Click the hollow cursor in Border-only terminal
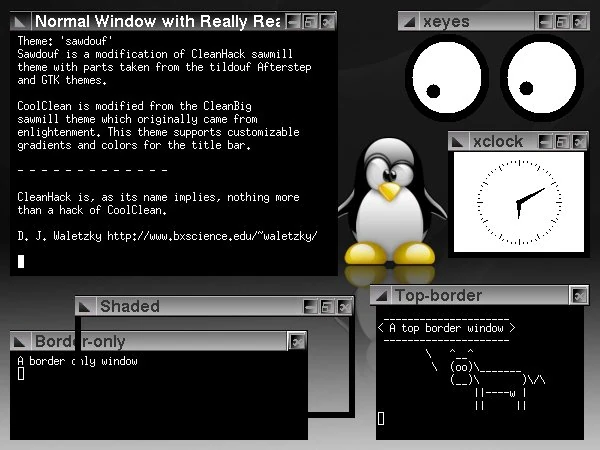Image resolution: width=600 pixels, height=450 pixels. [21, 373]
